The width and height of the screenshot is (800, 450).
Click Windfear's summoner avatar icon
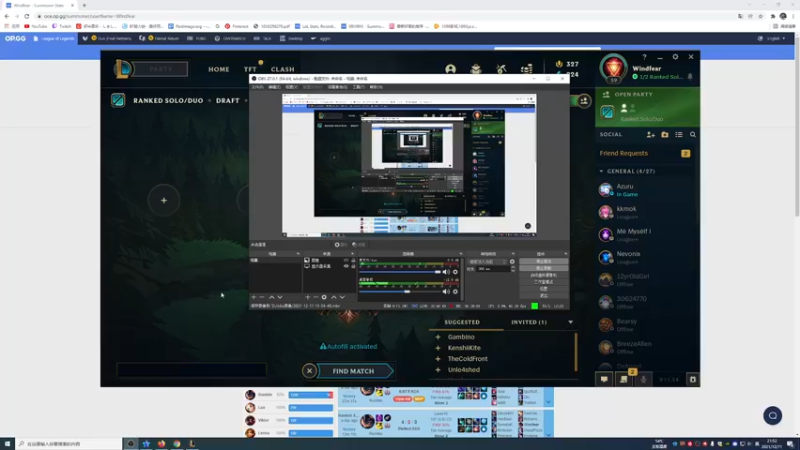click(613, 68)
